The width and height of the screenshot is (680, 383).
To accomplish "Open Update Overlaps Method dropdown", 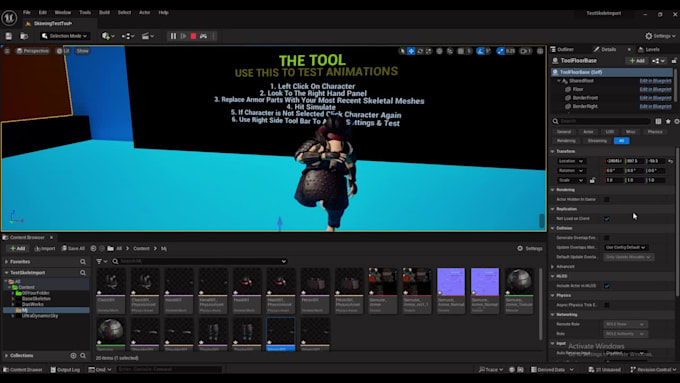I will point(625,247).
